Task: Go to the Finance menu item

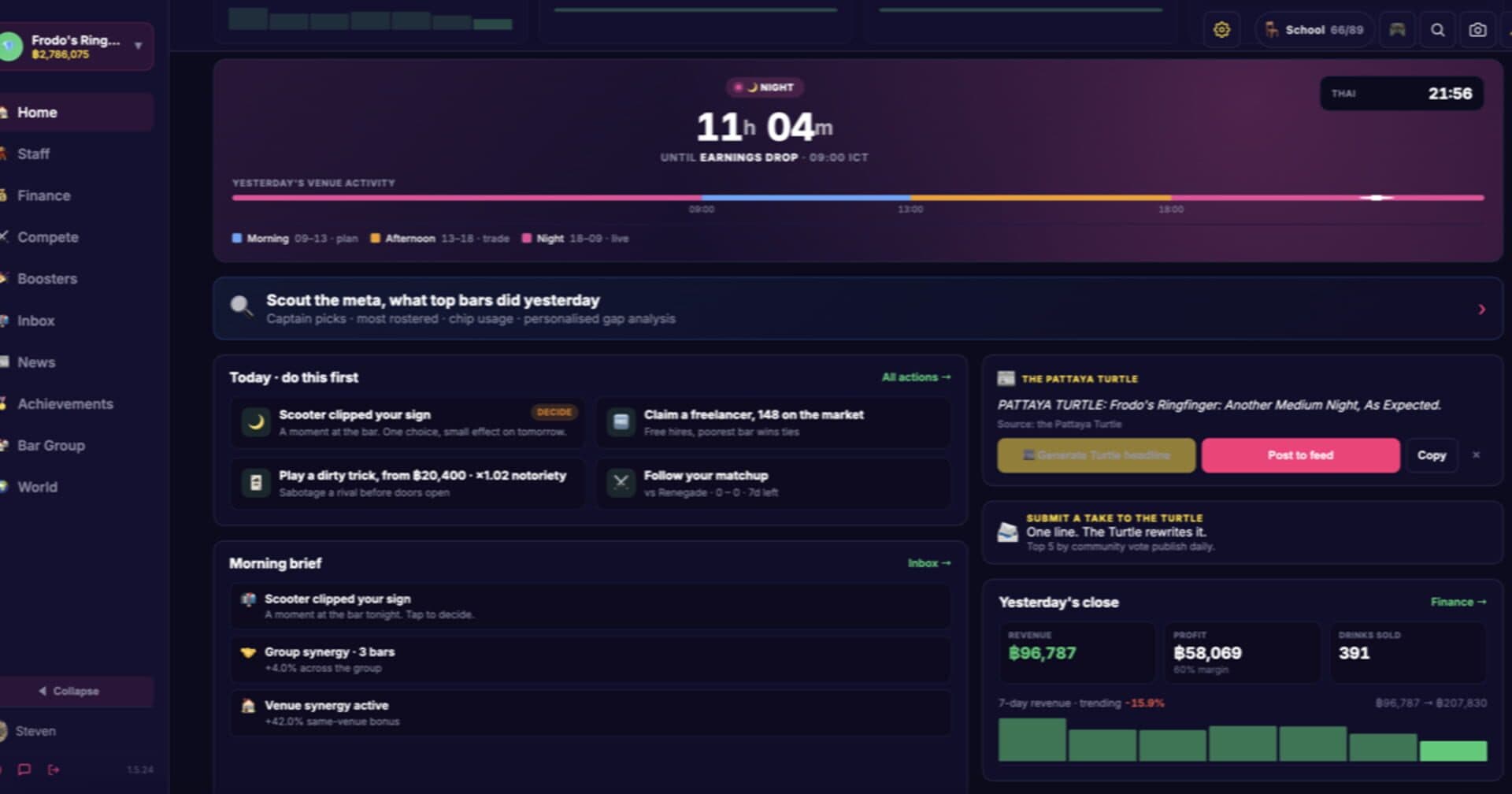Action: pyautogui.click(x=43, y=195)
